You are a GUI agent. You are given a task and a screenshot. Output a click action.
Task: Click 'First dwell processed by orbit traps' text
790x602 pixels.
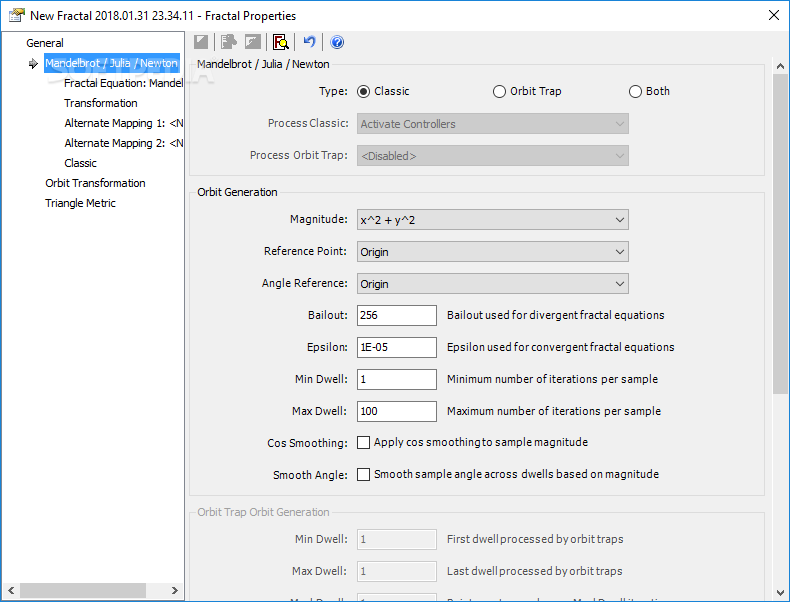coord(535,540)
